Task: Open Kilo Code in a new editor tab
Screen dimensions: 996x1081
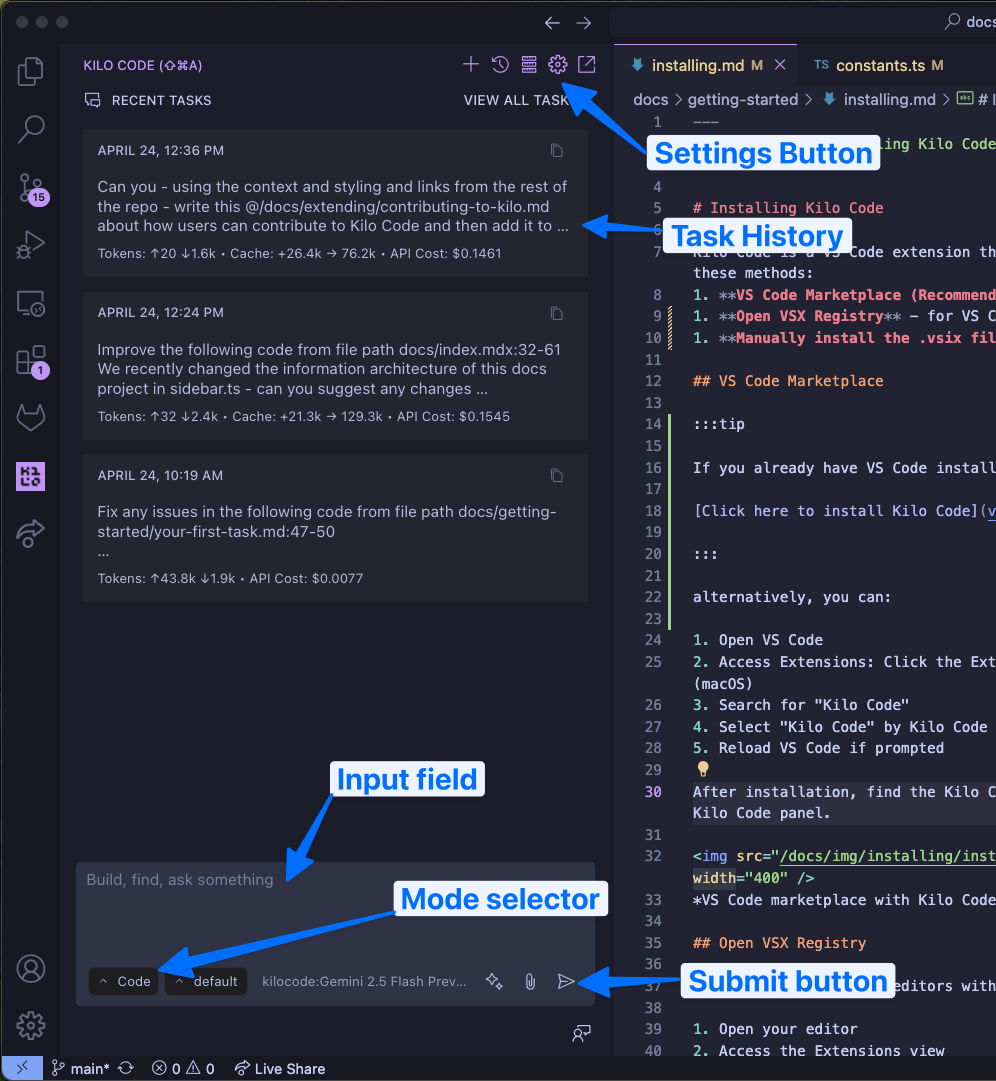Action: click(x=587, y=63)
